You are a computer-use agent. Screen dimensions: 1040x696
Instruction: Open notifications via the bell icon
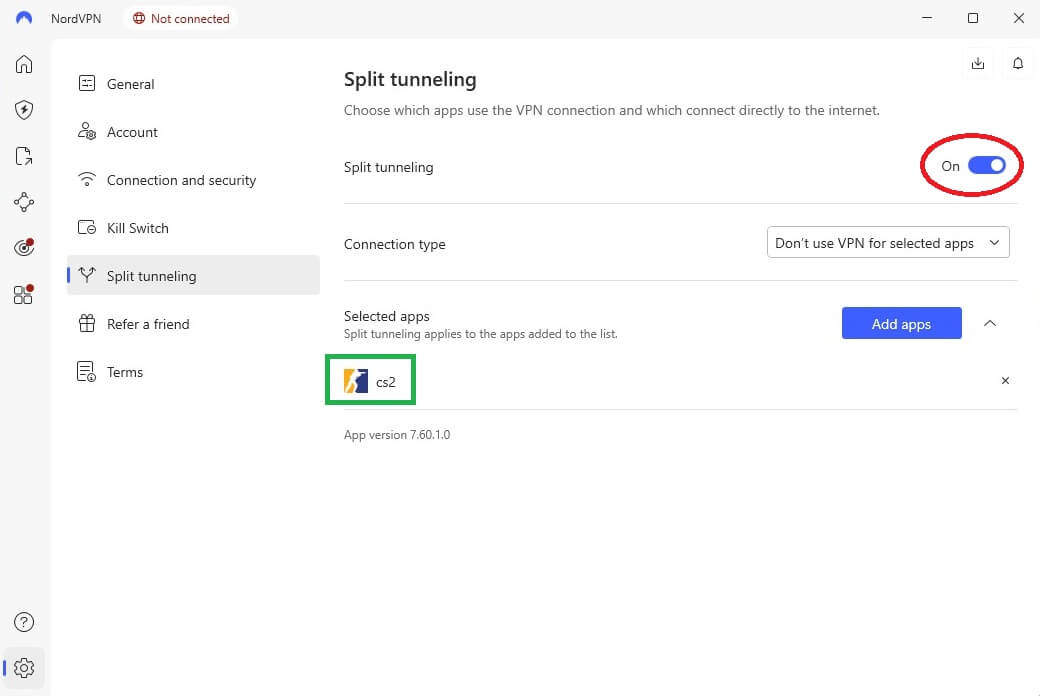click(x=1018, y=62)
